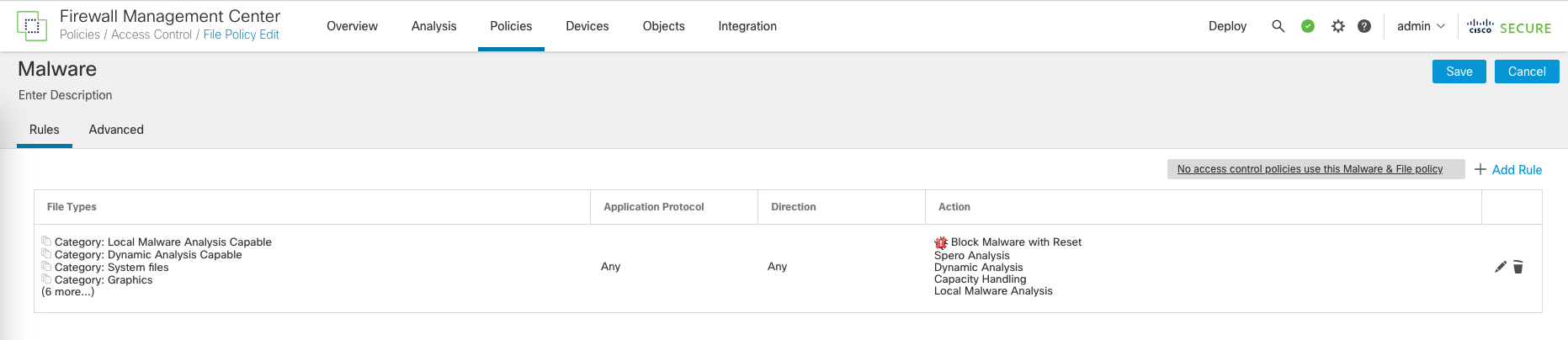Edit the malware rule with pencil icon

coord(1500,267)
